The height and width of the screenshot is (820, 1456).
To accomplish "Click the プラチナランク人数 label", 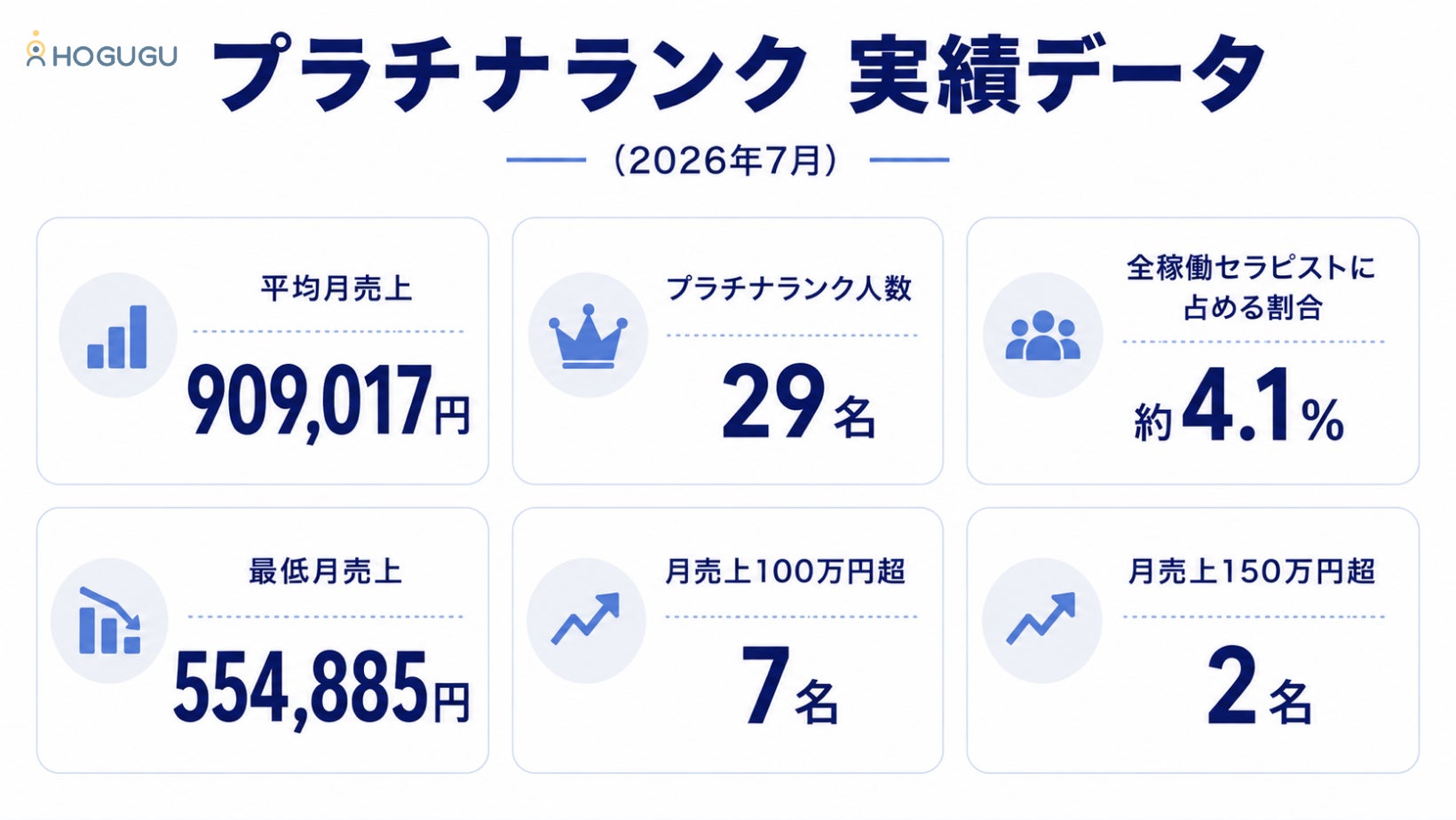I will [789, 288].
